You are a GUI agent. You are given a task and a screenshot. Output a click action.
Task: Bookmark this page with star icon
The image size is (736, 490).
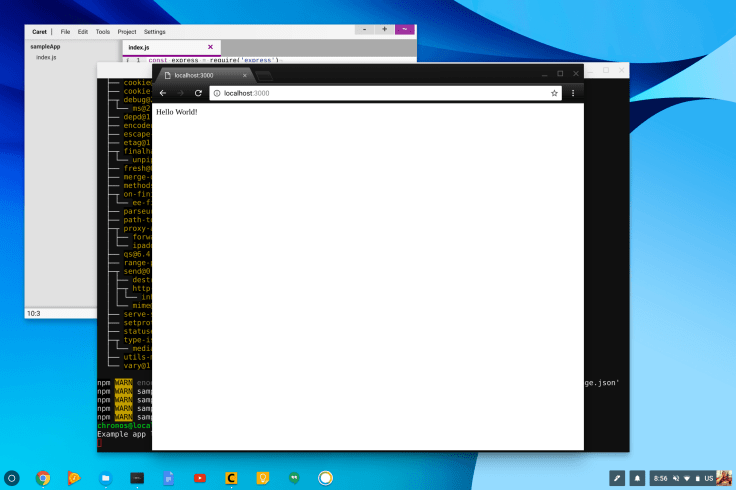(554, 93)
